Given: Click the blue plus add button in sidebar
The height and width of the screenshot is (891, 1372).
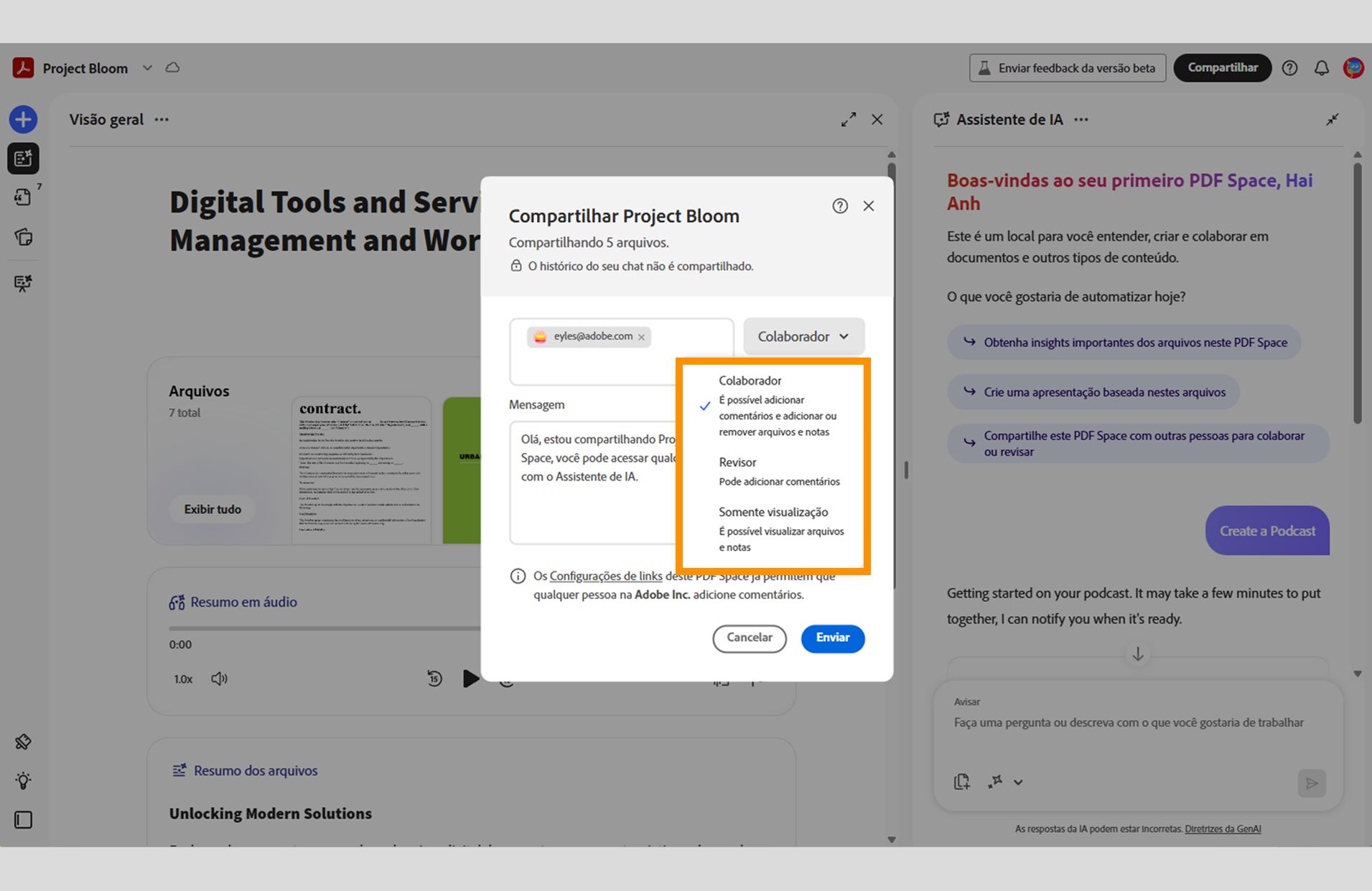Looking at the screenshot, I should tap(23, 119).
